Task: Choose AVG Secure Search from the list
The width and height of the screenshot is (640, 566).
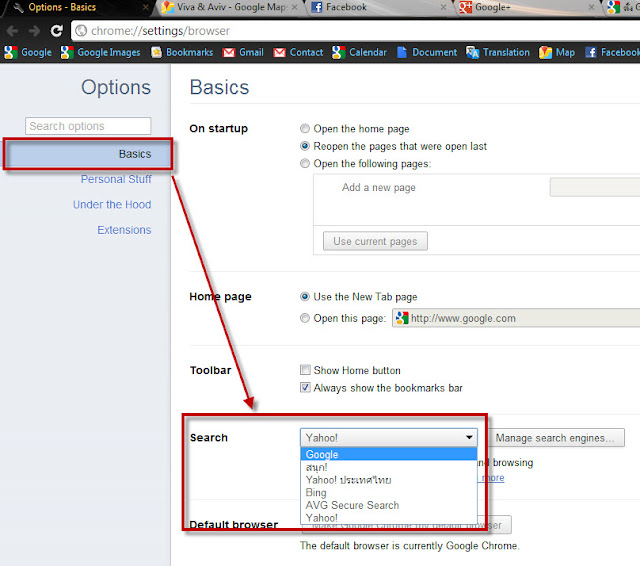Action: pos(389,505)
